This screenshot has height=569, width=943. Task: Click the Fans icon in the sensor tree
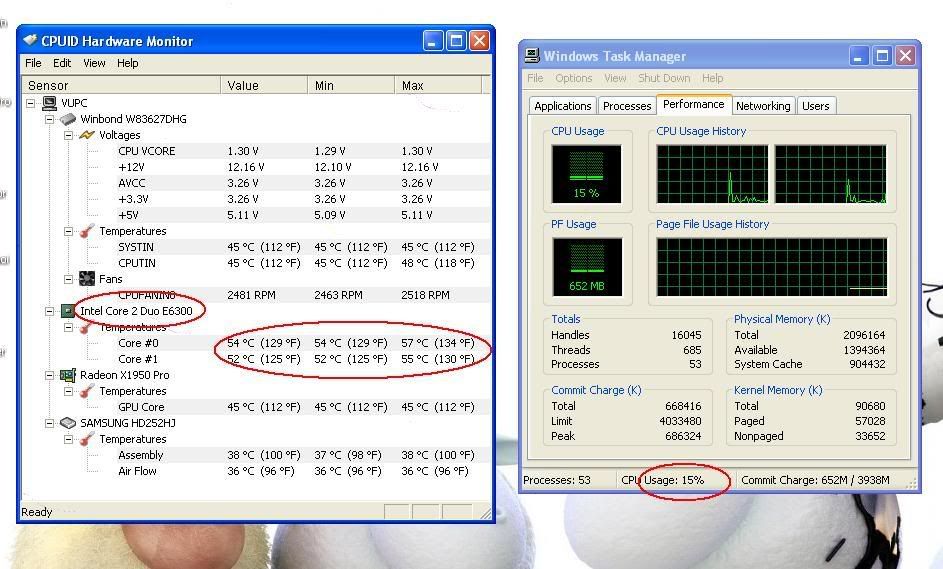click(87, 279)
